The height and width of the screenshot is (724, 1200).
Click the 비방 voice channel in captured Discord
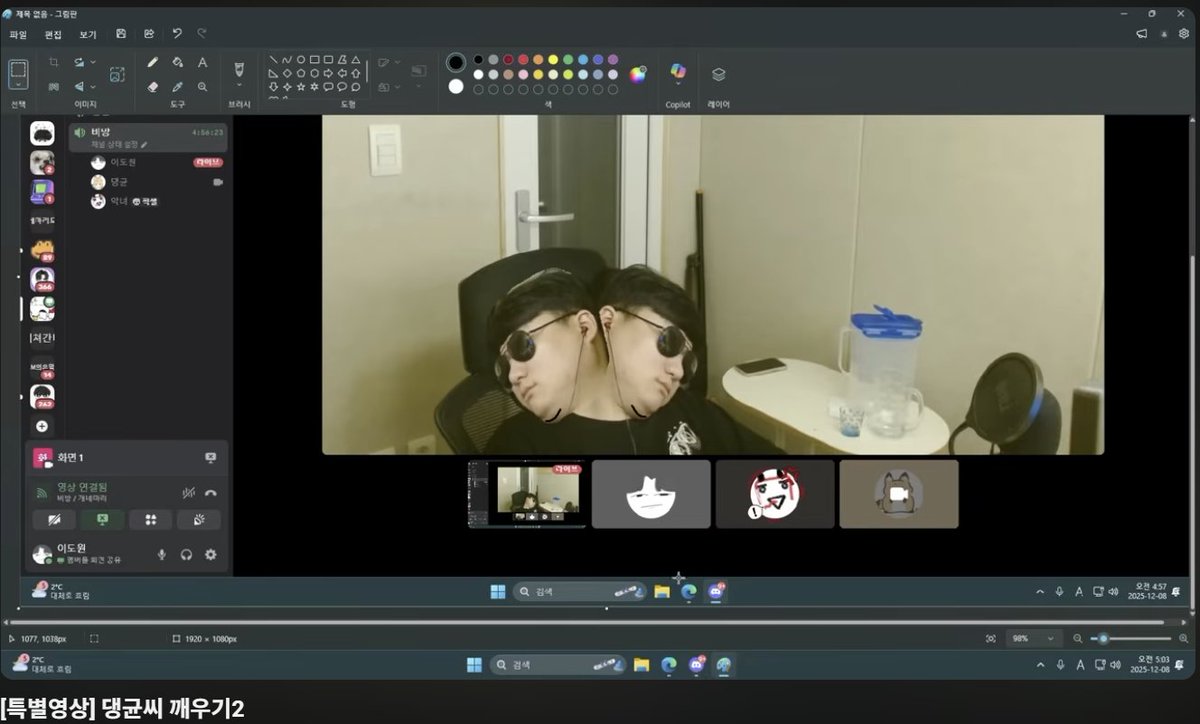click(x=148, y=138)
